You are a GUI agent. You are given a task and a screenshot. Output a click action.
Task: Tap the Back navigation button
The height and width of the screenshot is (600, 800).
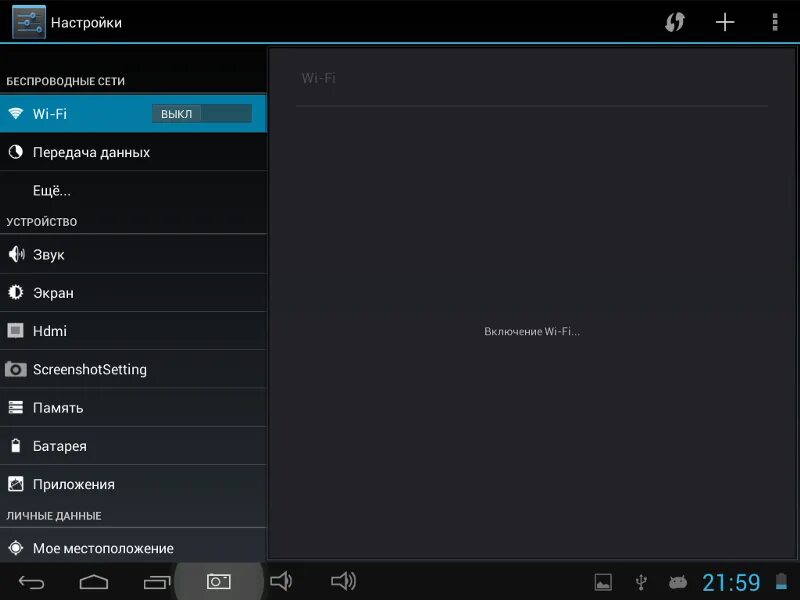tap(32, 582)
